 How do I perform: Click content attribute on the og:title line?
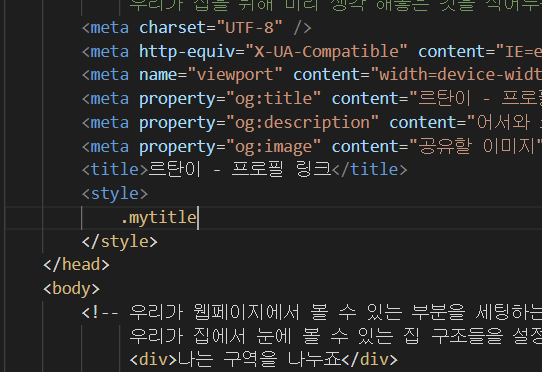365,99
